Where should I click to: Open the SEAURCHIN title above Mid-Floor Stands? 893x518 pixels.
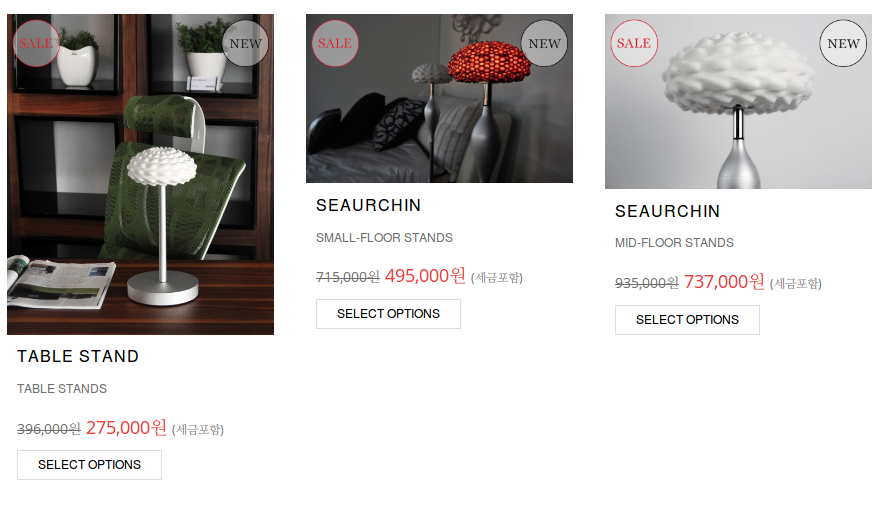point(667,211)
